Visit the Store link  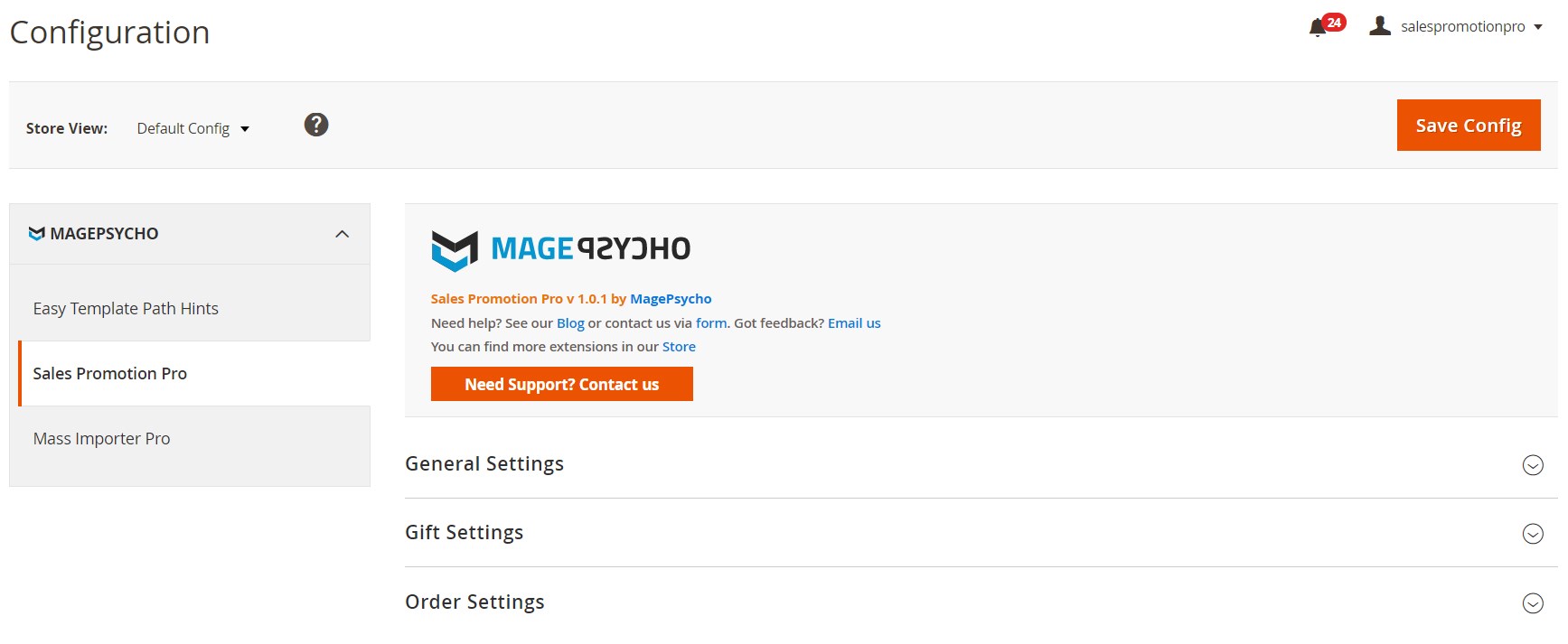pyautogui.click(x=679, y=347)
